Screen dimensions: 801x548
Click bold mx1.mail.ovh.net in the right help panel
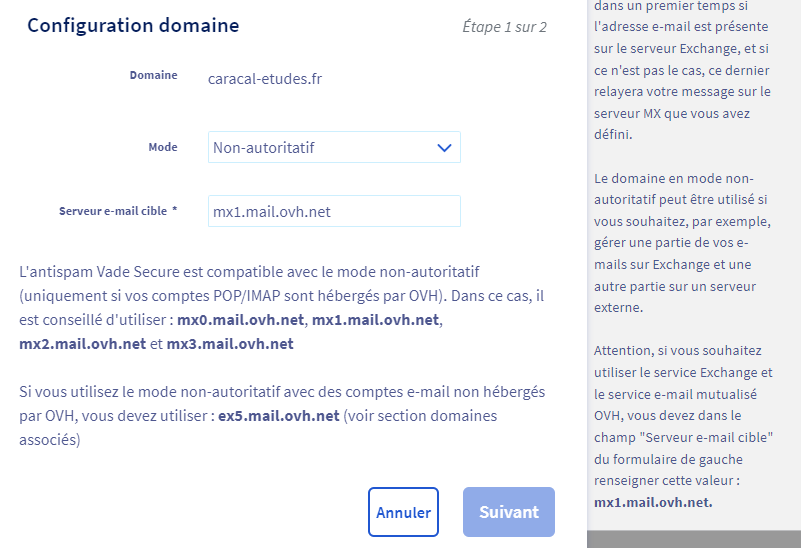653,502
